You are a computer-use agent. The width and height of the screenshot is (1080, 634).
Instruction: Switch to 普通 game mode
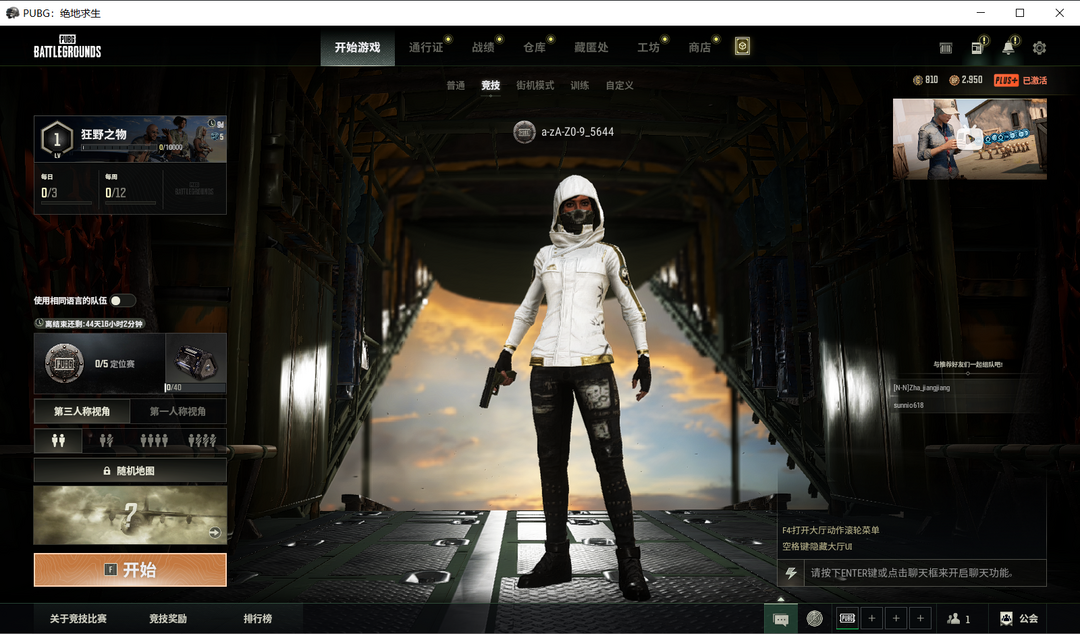click(455, 85)
